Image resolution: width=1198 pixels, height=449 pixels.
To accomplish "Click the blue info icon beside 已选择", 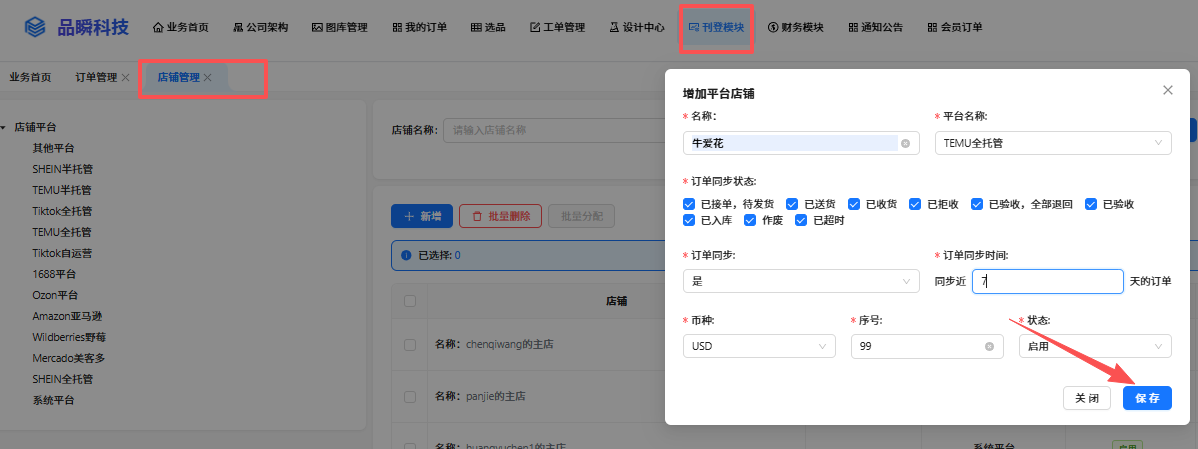I will [406, 256].
